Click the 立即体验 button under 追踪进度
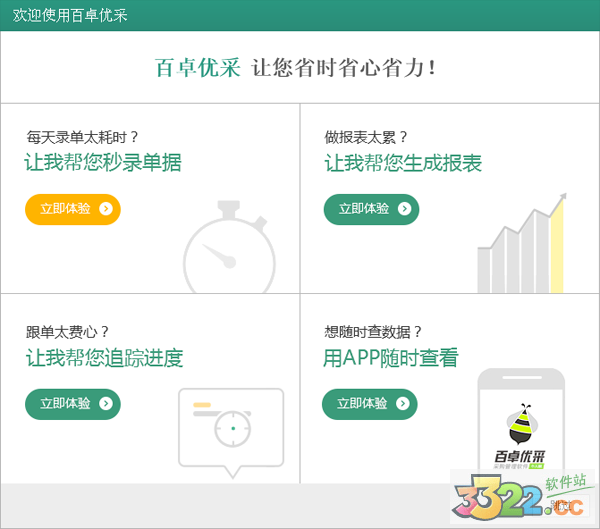This screenshot has width=600, height=529. 73,404
